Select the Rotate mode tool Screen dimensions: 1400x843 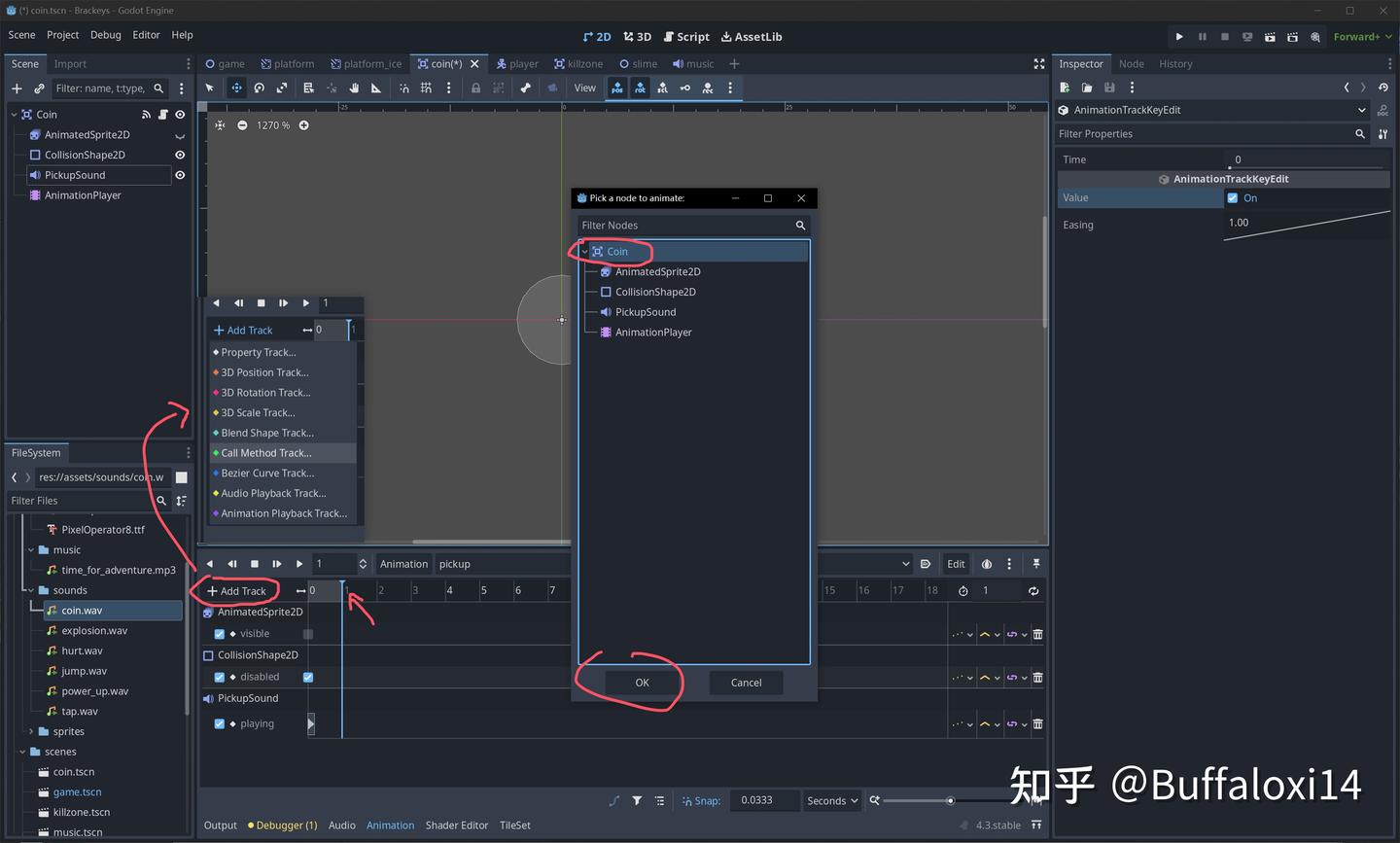coord(260,88)
